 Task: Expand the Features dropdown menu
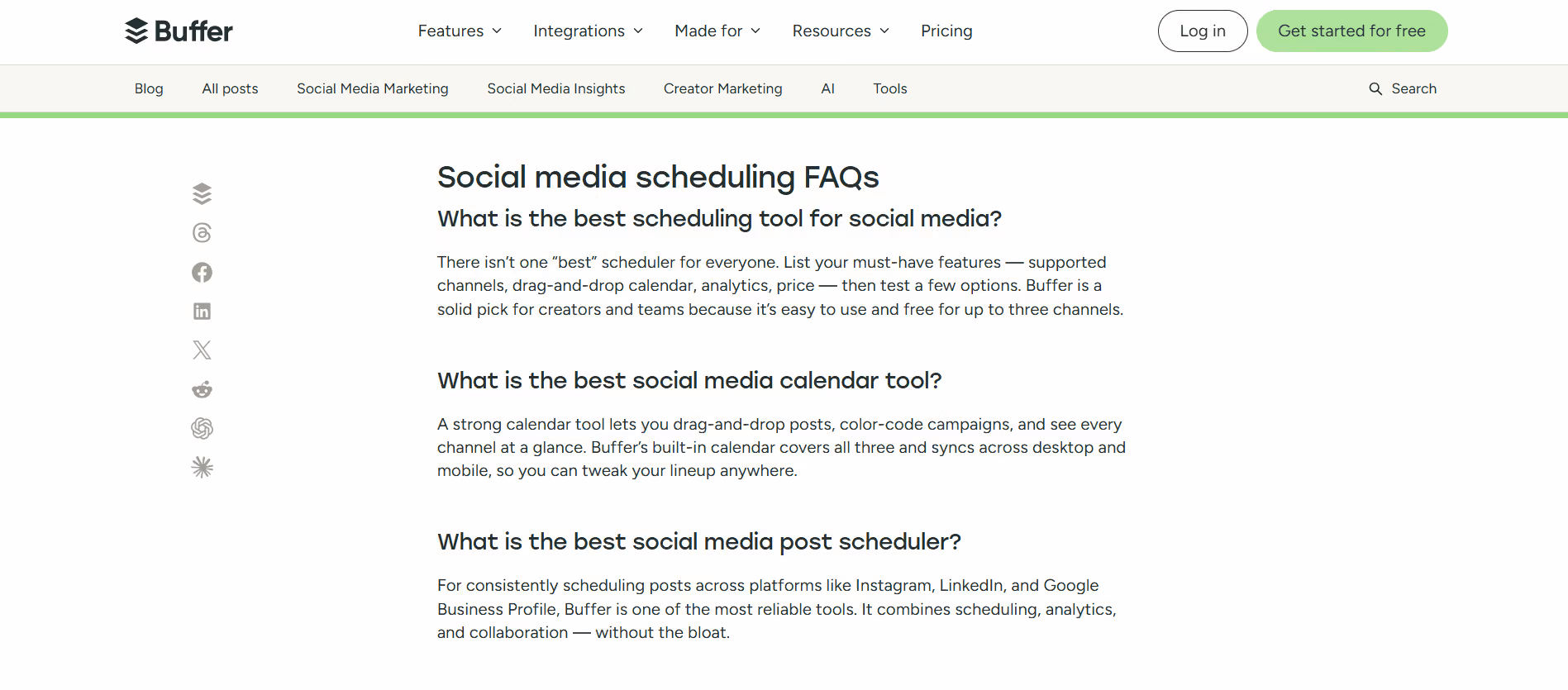(x=460, y=31)
